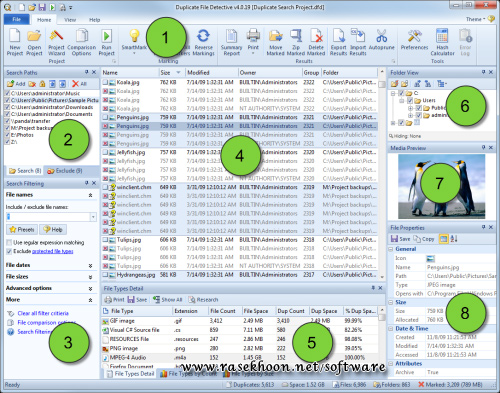Click the Run Project icon

pos(107,43)
